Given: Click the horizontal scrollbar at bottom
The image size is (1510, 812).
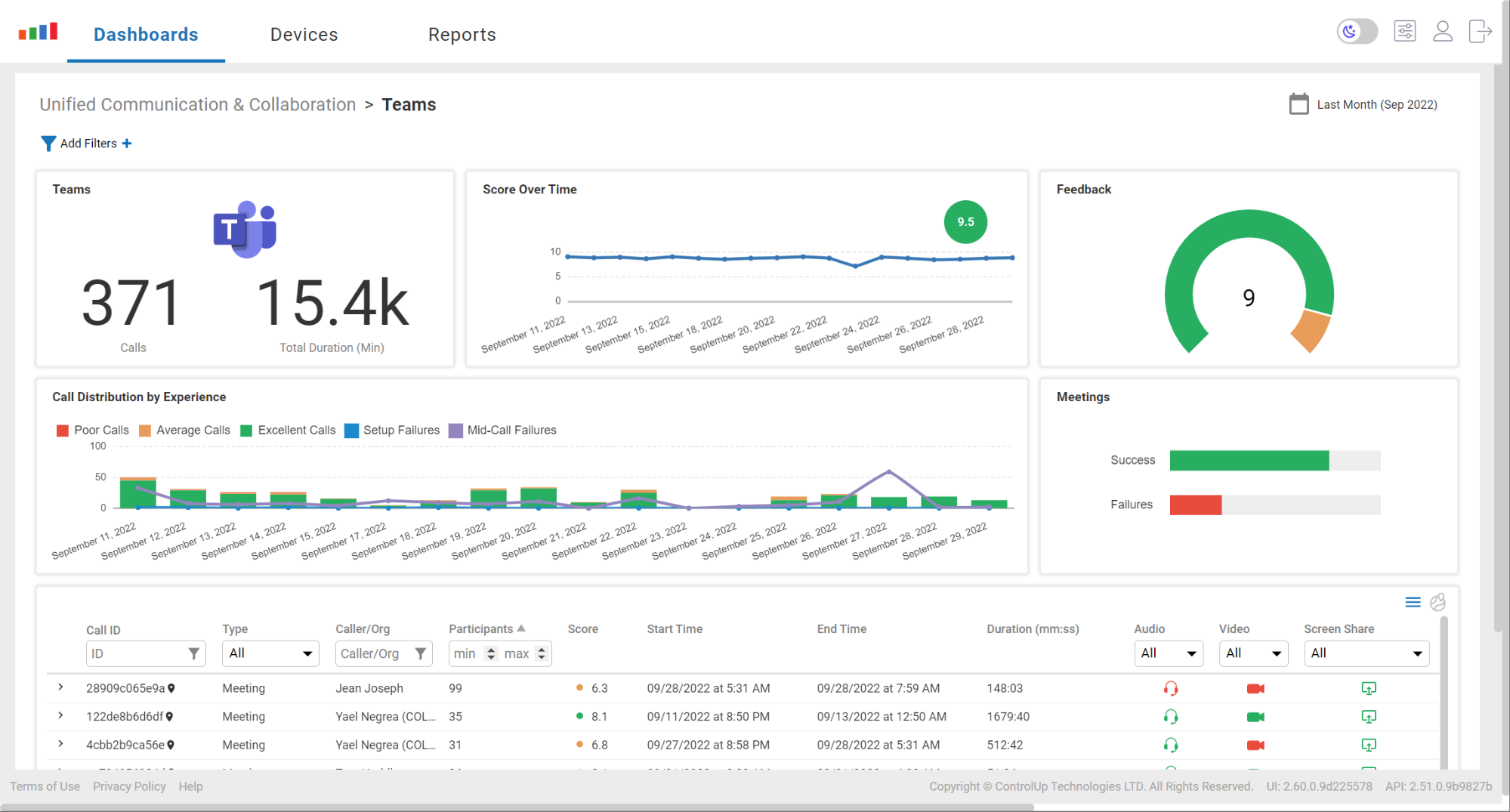Looking at the screenshot, I should click(517, 807).
